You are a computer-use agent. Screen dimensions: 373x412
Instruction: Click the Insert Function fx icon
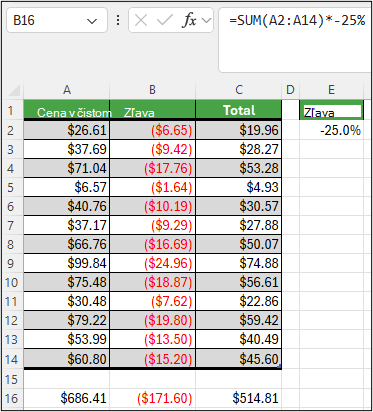[x=189, y=21]
